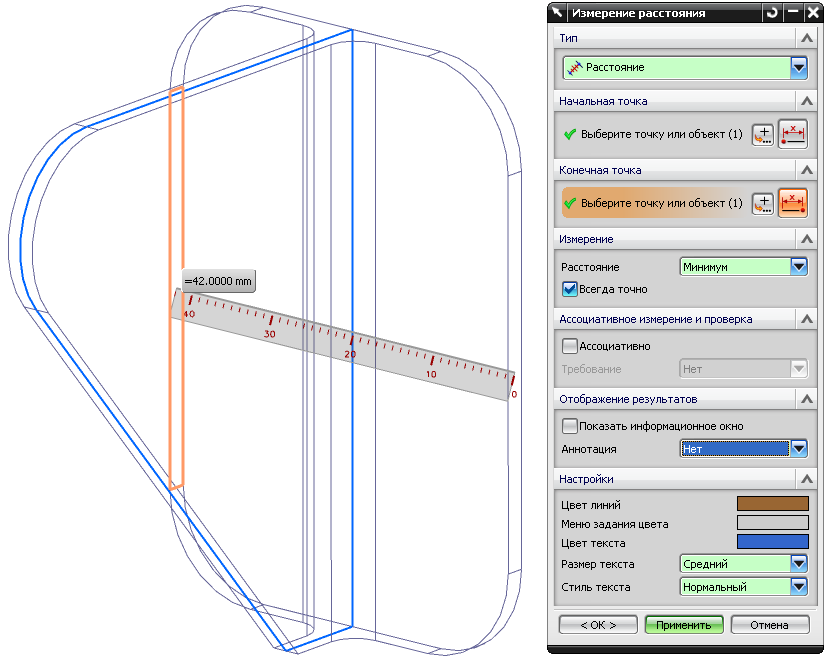Click the 42.0000 mm measurement label

[219, 281]
